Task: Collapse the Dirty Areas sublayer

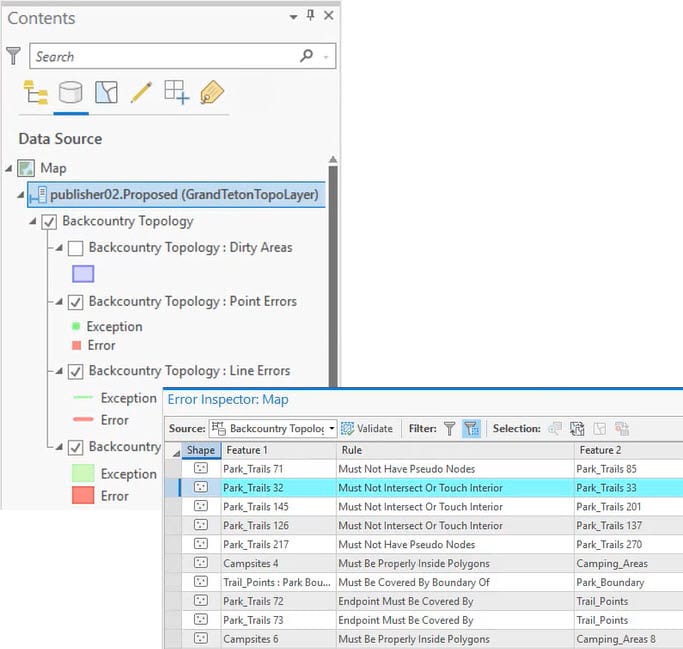Action: pos(59,248)
